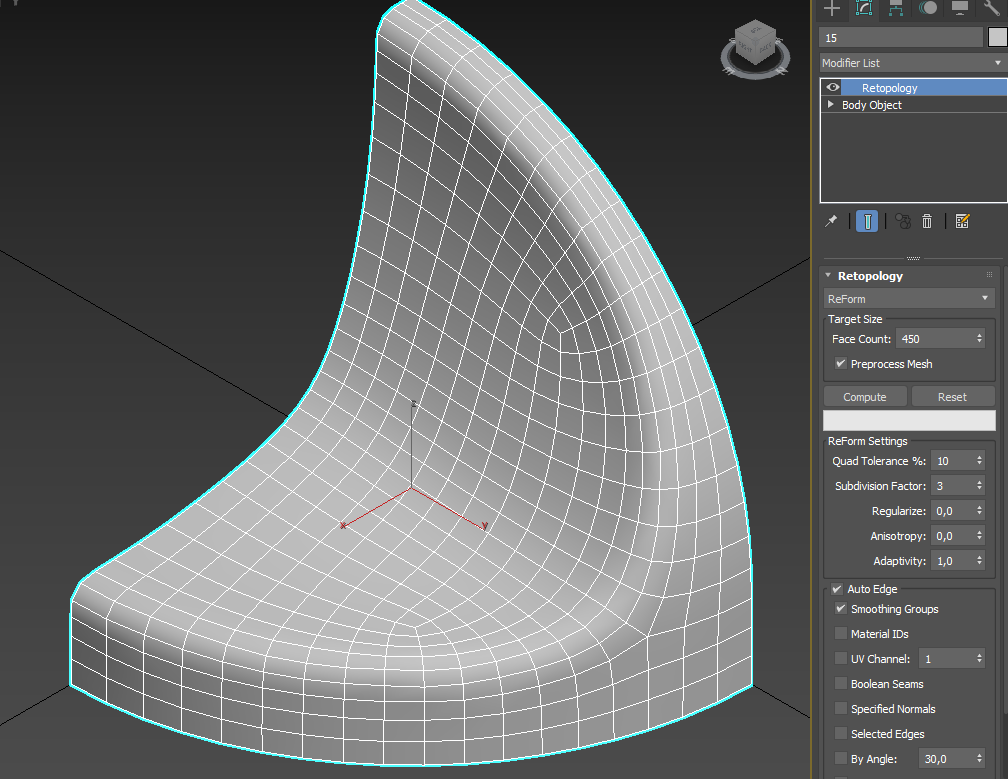Image resolution: width=1008 pixels, height=779 pixels.
Task: Uncheck the Preprocess Mesh checkbox
Action: pyautogui.click(x=841, y=364)
